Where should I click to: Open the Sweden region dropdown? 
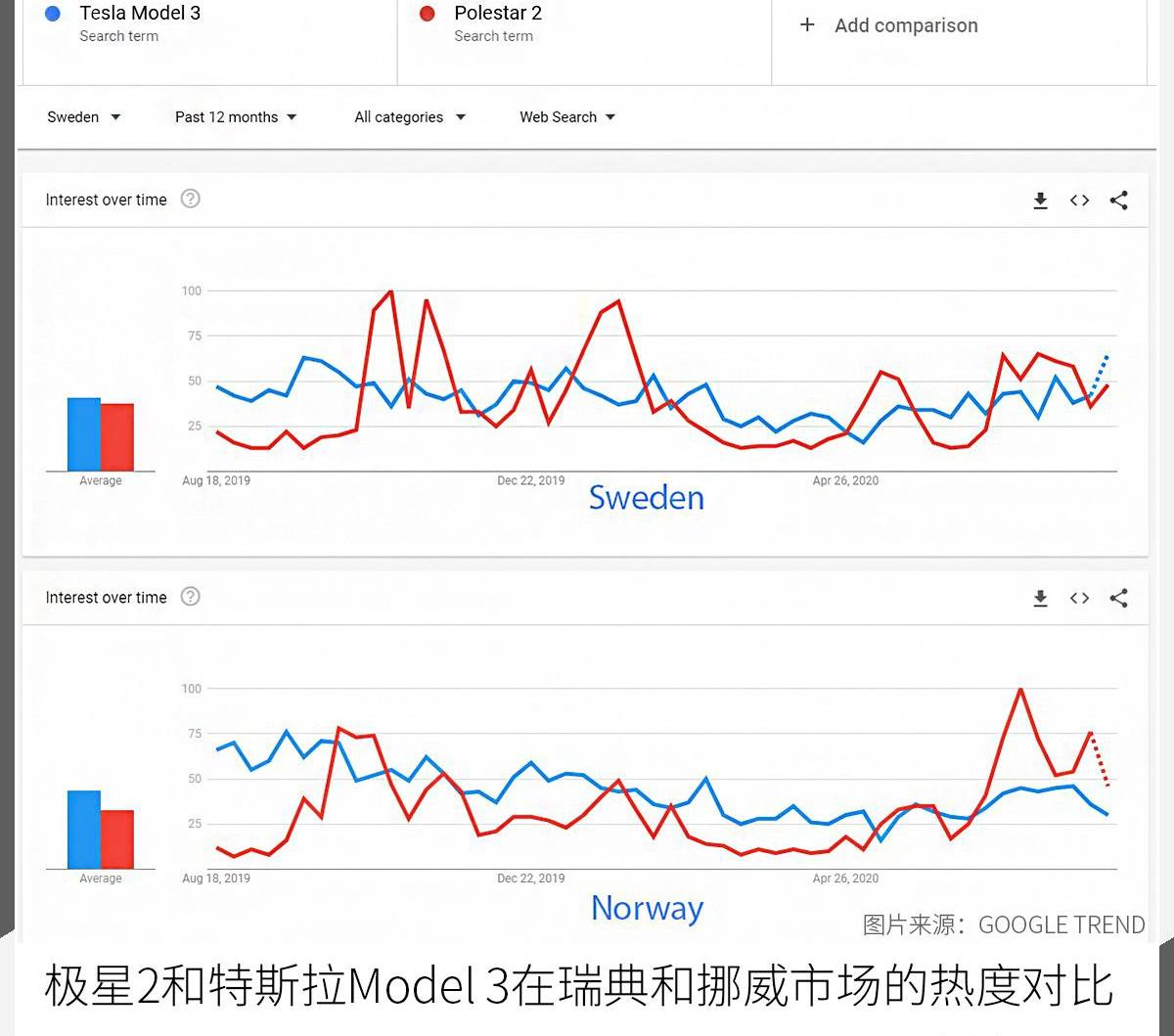pos(84,117)
